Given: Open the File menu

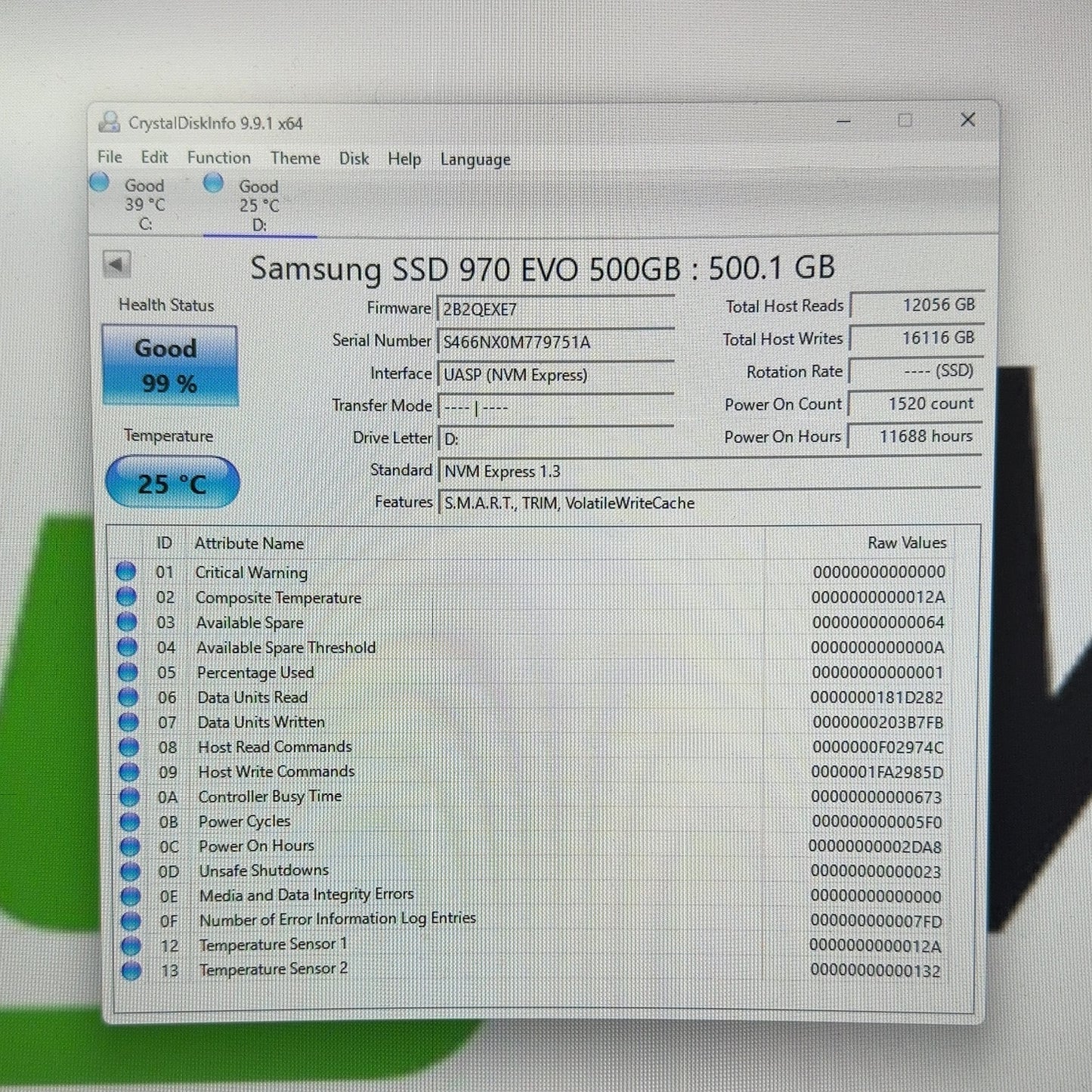Looking at the screenshot, I should (110, 156).
